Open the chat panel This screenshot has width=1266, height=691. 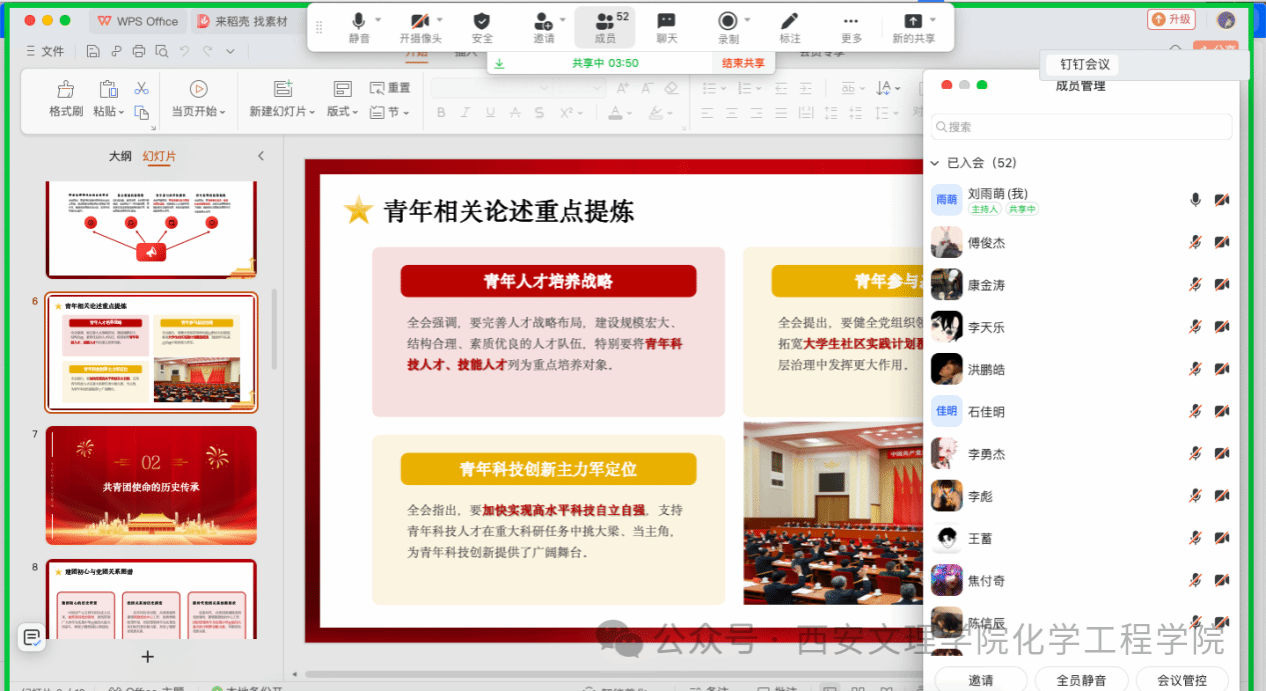666,27
